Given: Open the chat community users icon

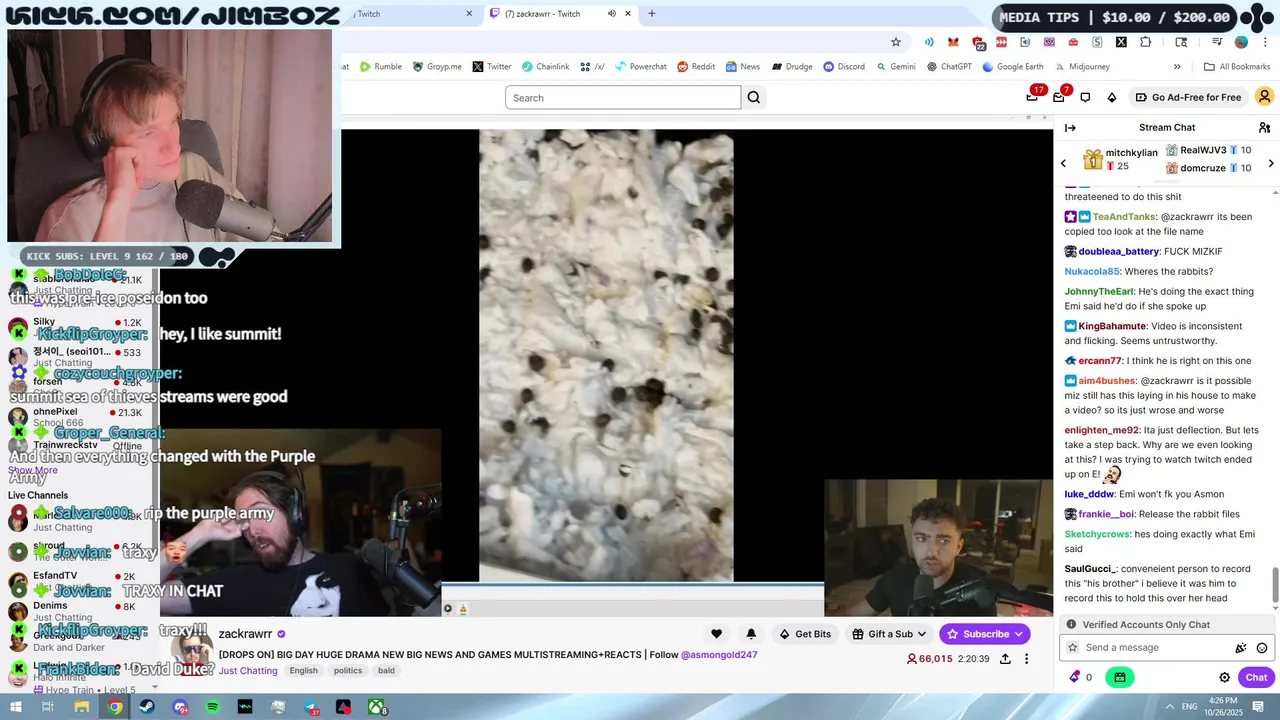Looking at the screenshot, I should point(1264,127).
